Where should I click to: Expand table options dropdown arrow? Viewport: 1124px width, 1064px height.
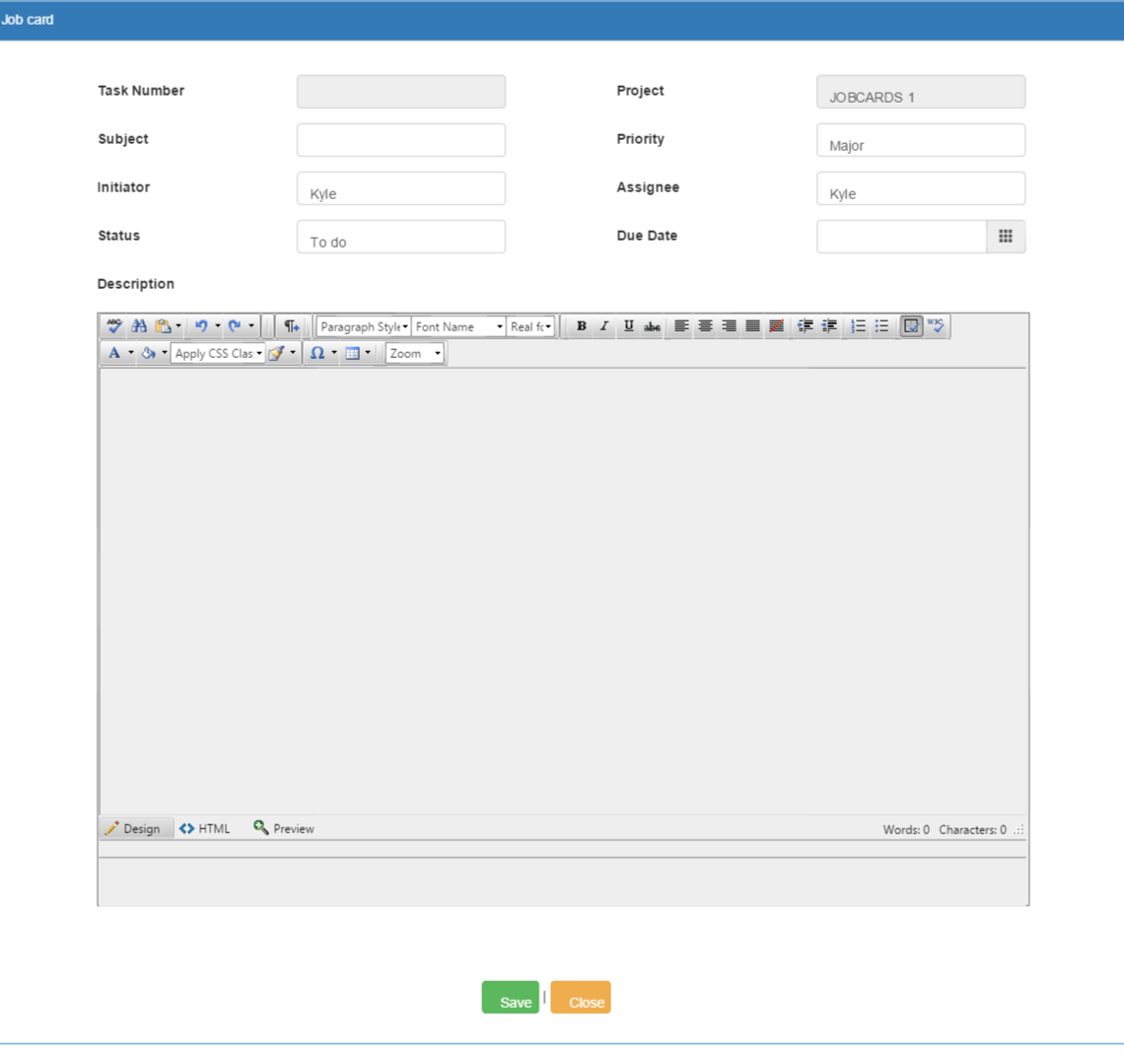368,353
